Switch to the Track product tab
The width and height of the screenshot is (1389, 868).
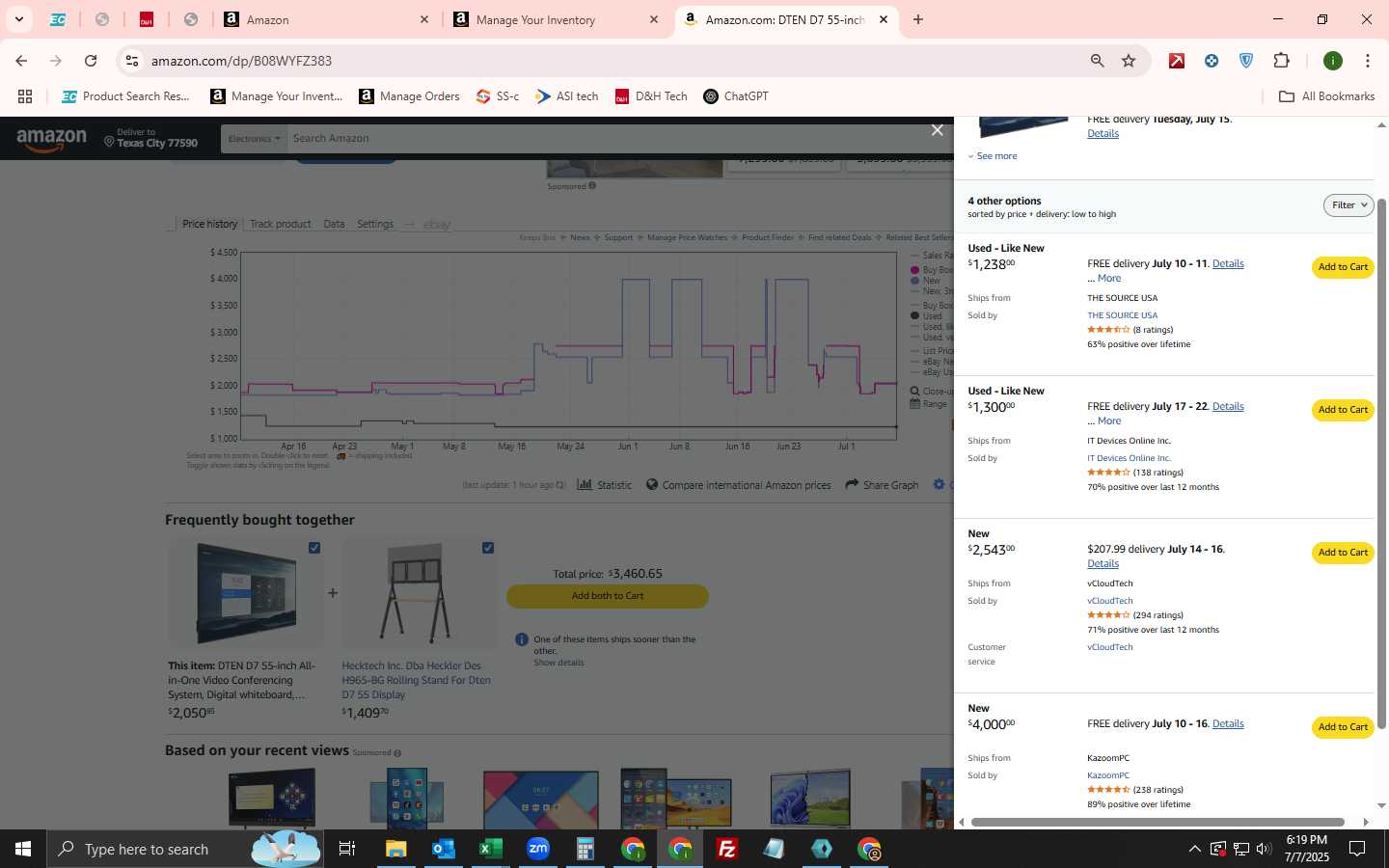point(280,224)
